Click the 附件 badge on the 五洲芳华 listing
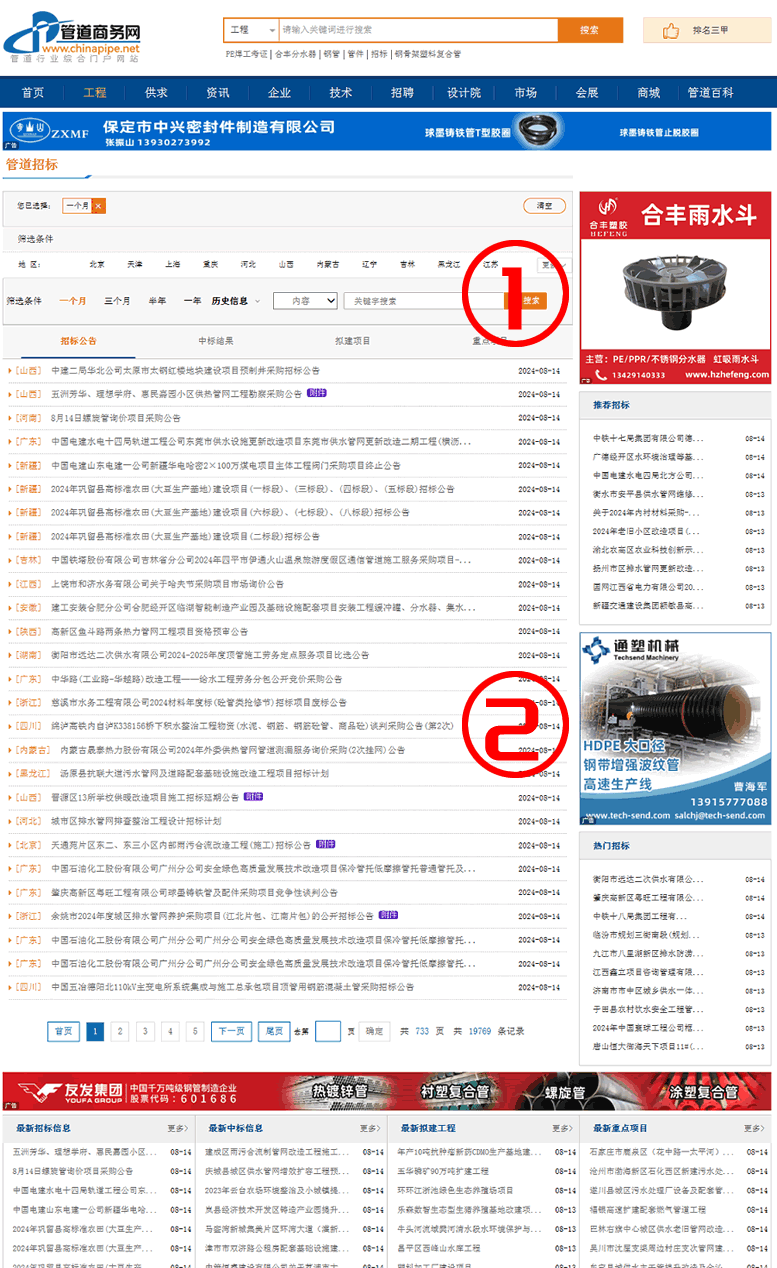This screenshot has width=777, height=1268. pos(316,393)
